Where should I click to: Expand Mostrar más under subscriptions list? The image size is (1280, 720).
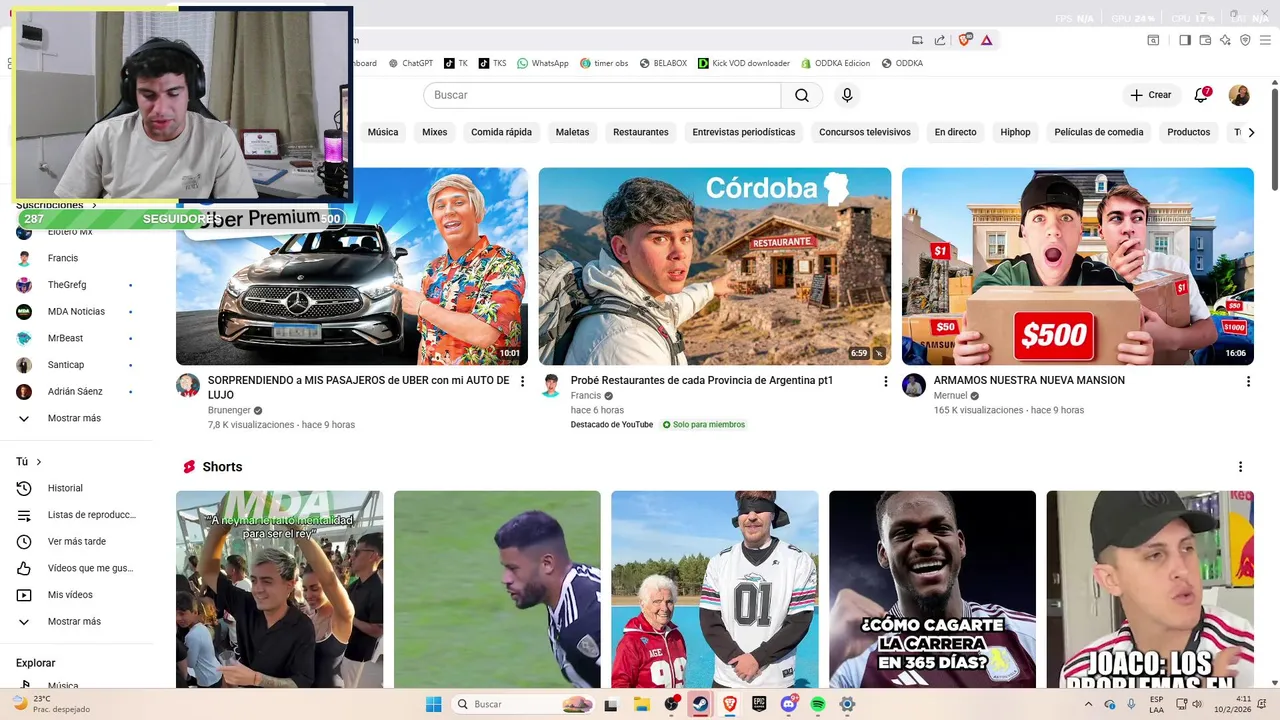(x=76, y=418)
